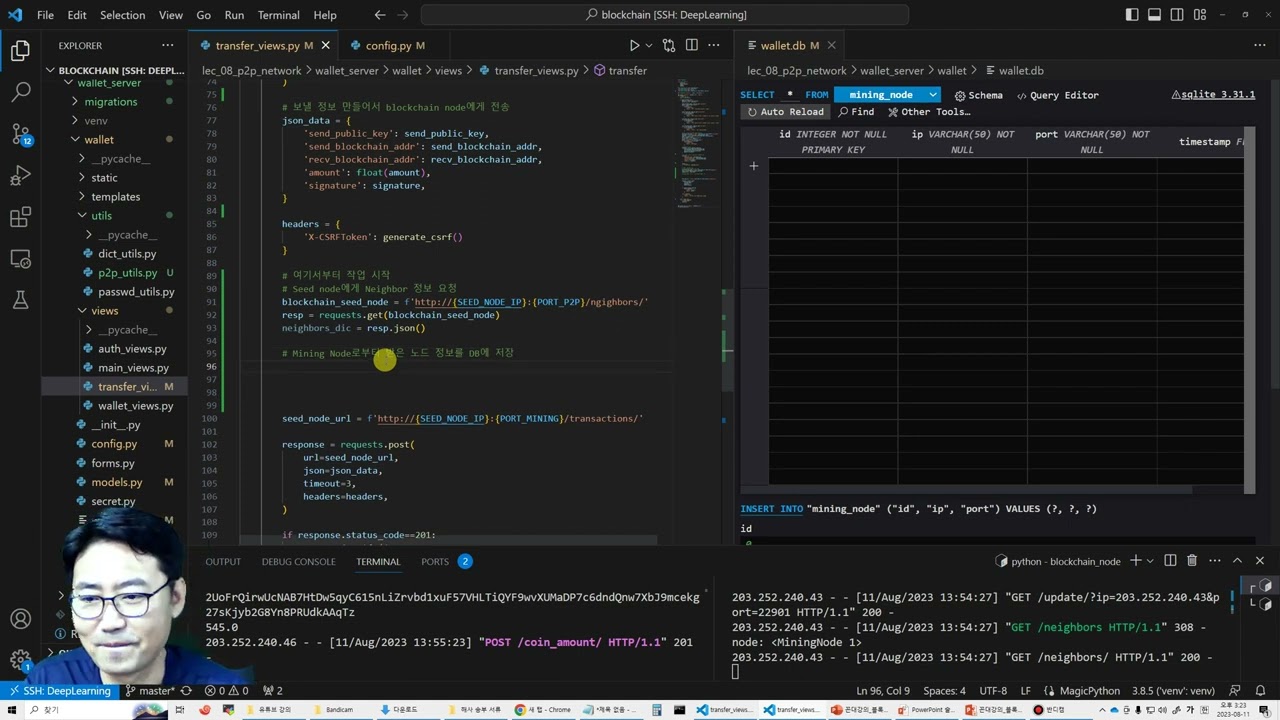
Task: Open p2p_utils.py in the explorer
Action: click(127, 273)
